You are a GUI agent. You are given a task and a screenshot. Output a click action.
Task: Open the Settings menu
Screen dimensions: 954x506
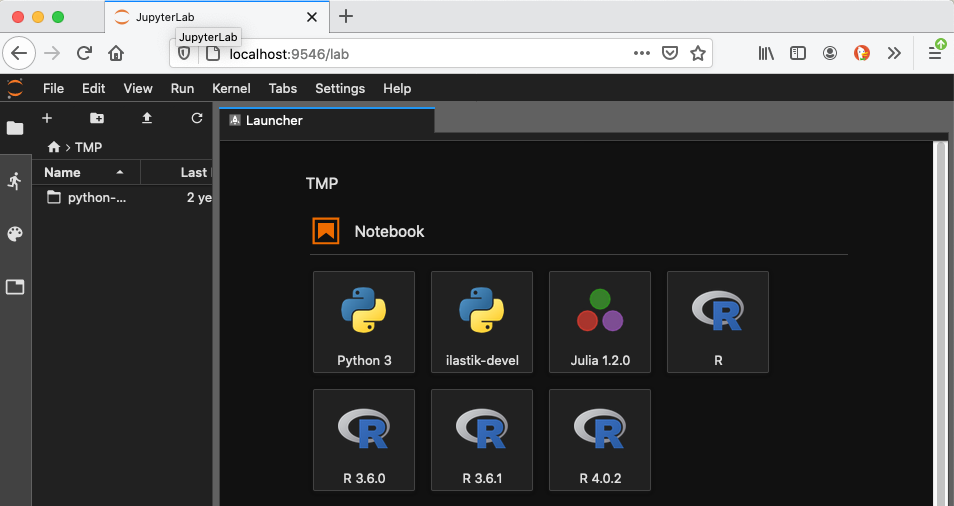pos(340,88)
